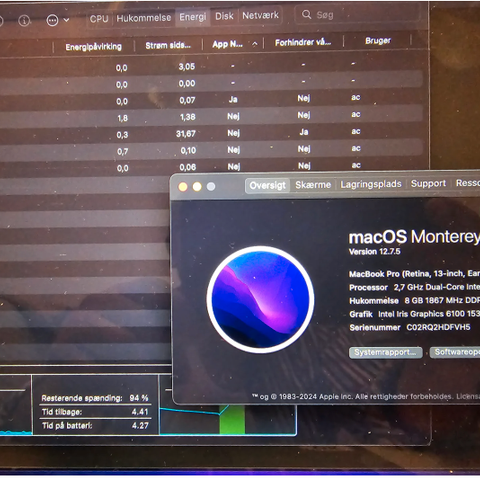Minimize the About This Mac window
Viewport: 480px width, 480px height.
(197, 187)
